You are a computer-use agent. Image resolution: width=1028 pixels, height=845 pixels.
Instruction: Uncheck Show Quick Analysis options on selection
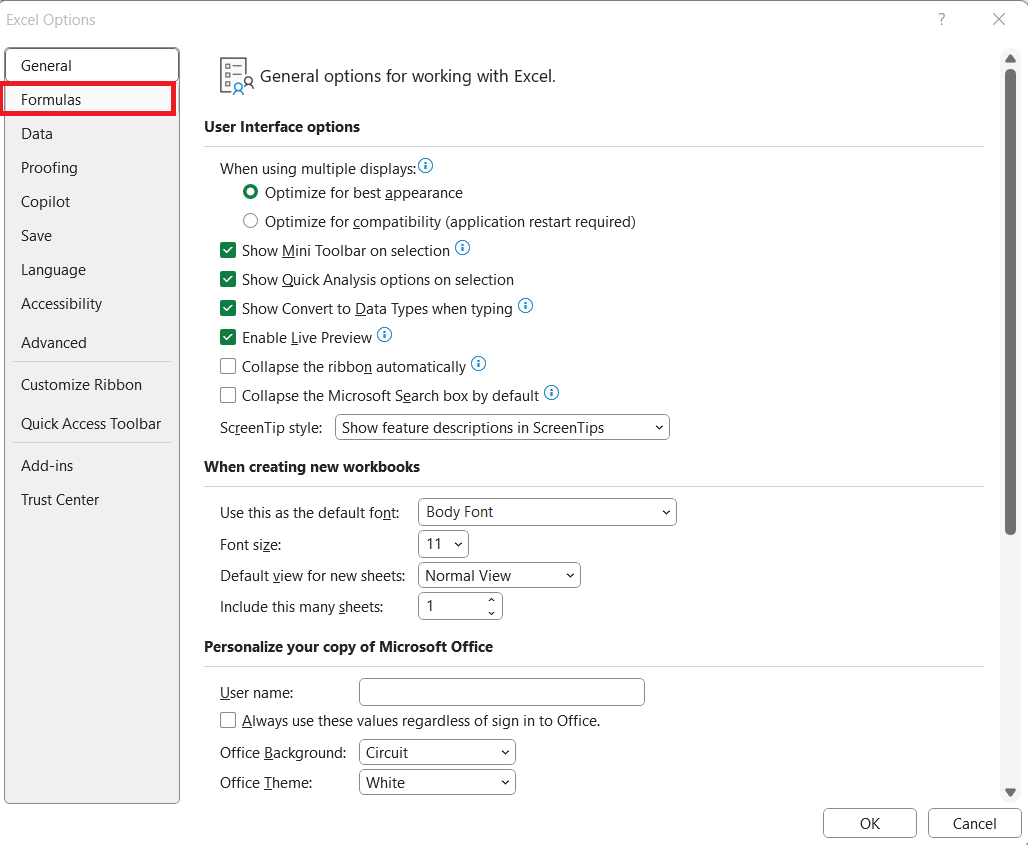tap(227, 279)
